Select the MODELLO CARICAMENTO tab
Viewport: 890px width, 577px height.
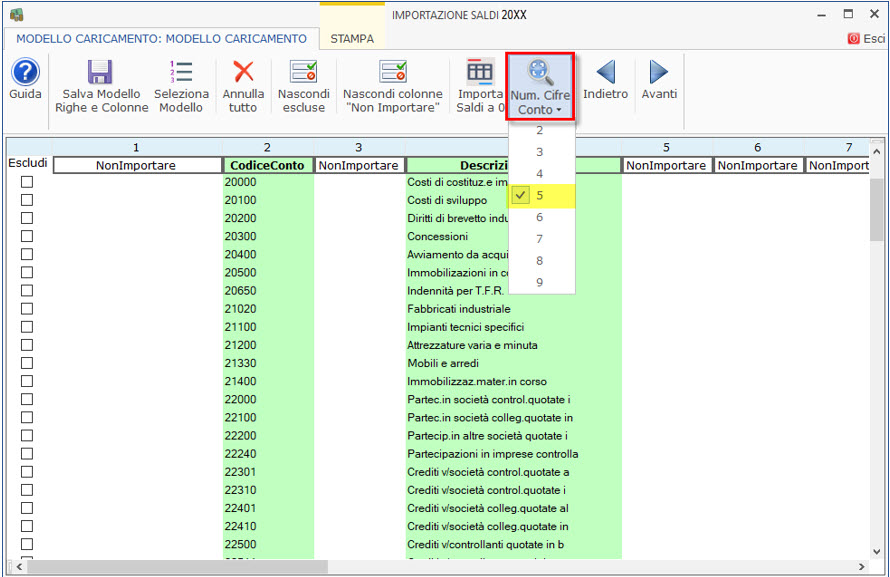coord(161,39)
